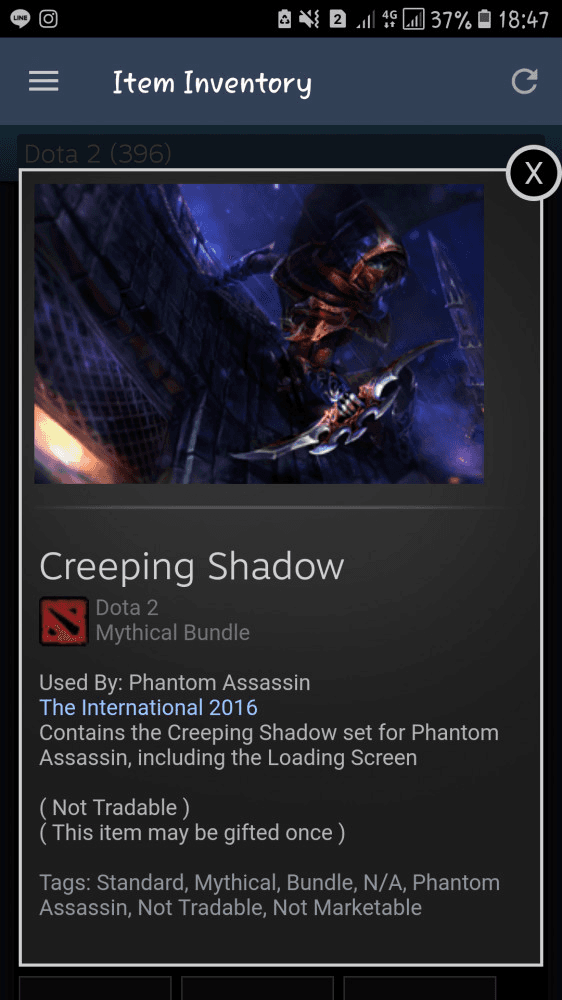The height and width of the screenshot is (1000, 562).
Task: Open The International 2016 link
Action: (148, 707)
